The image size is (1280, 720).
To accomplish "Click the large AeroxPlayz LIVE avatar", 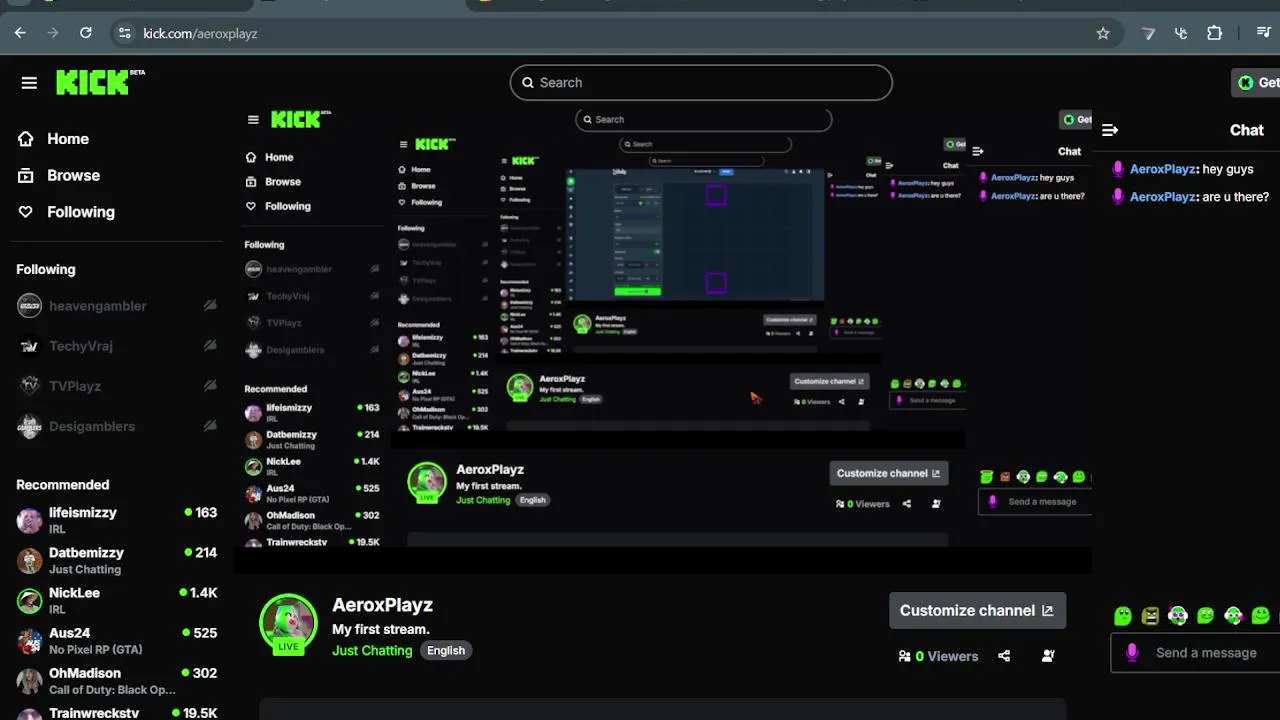I will click(x=288, y=623).
